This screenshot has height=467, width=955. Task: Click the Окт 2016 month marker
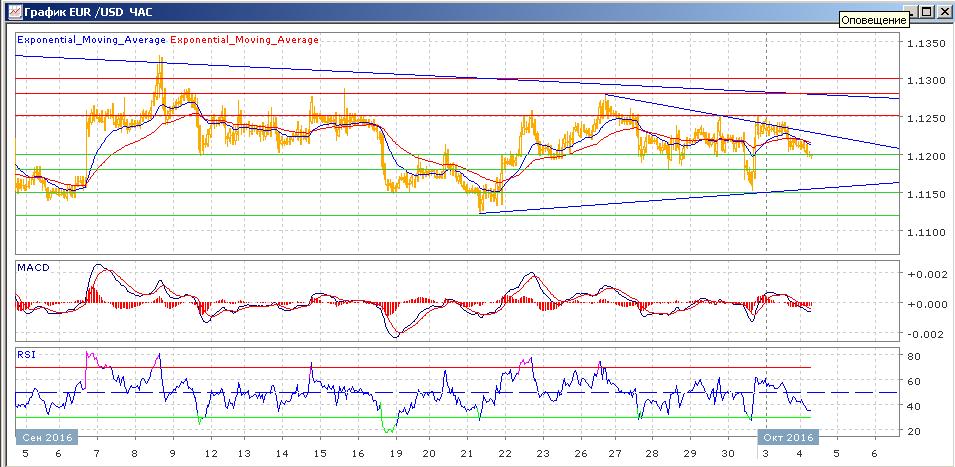[x=788, y=437]
